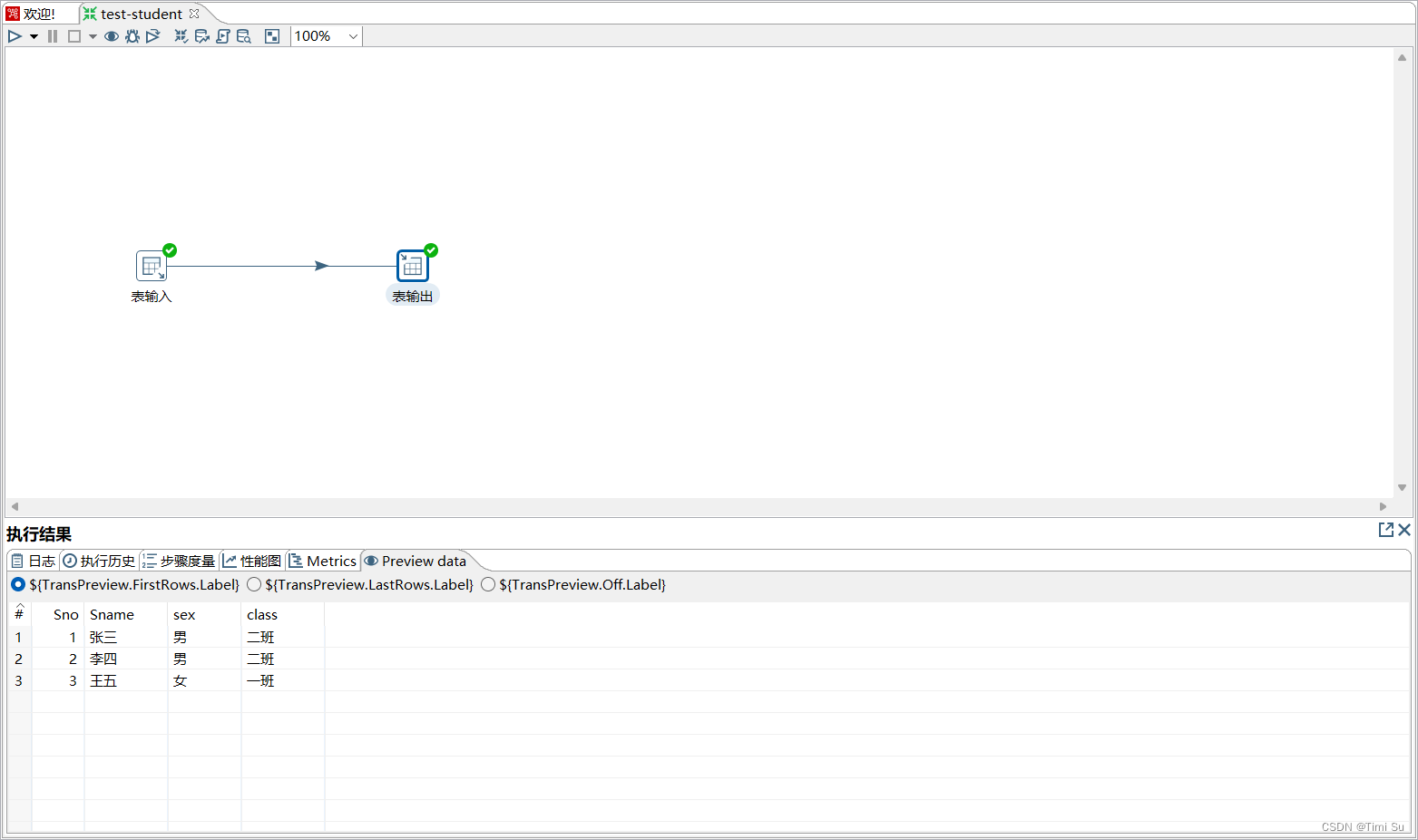The height and width of the screenshot is (840, 1418).
Task: Verify the transformation
Action: 181,36
